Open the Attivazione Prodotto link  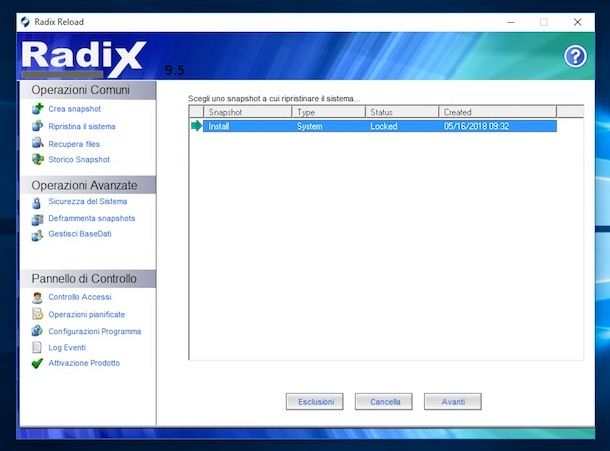click(84, 363)
